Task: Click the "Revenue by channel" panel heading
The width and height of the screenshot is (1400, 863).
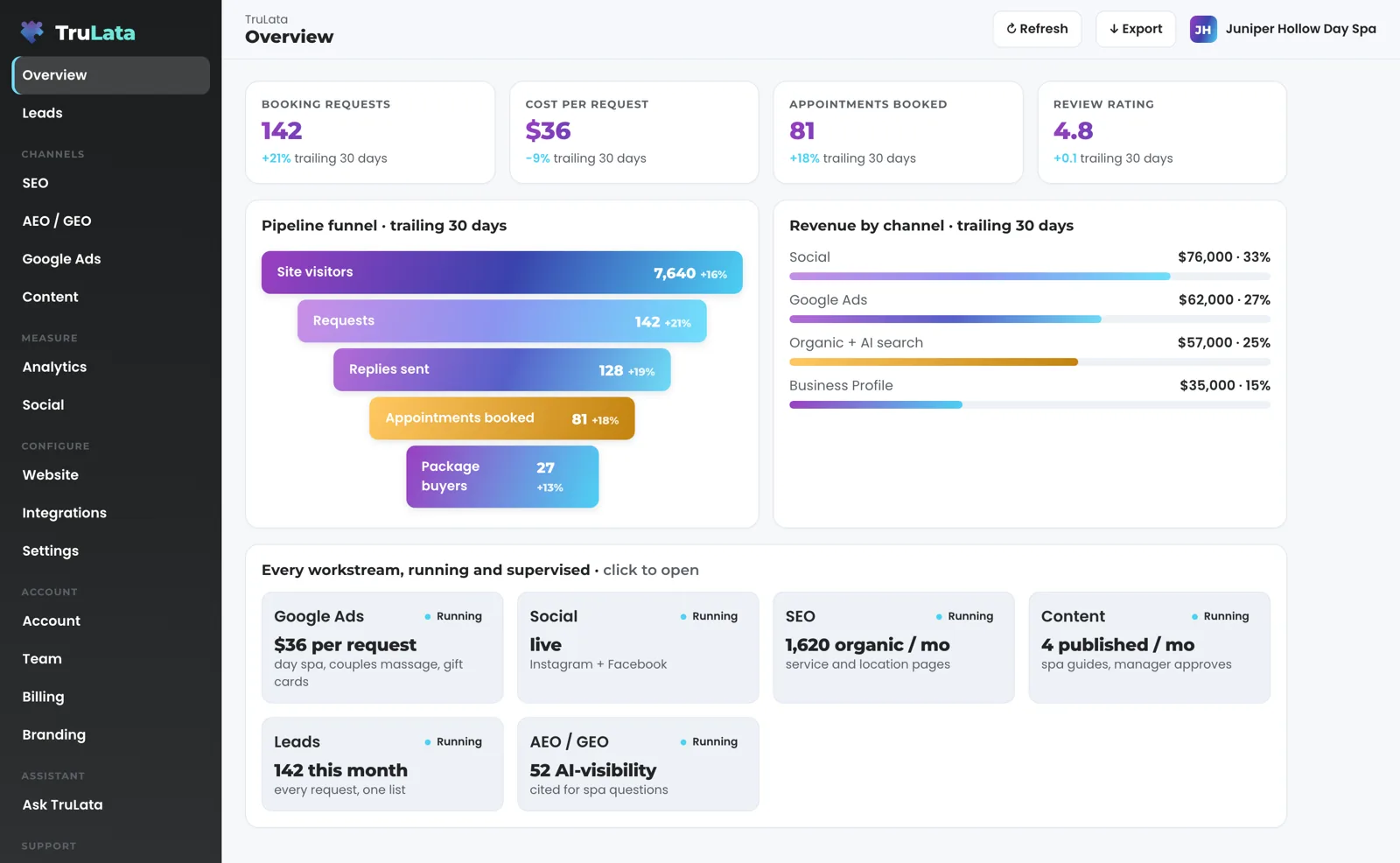Action: (x=931, y=226)
